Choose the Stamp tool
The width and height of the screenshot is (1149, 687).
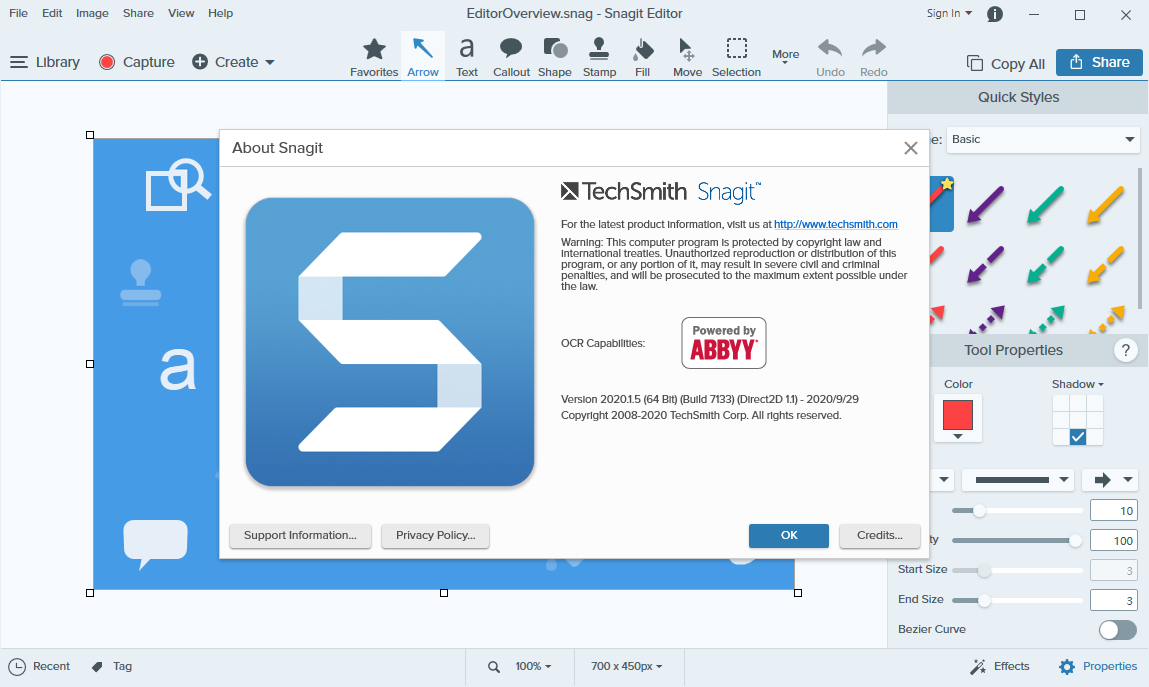coord(598,55)
